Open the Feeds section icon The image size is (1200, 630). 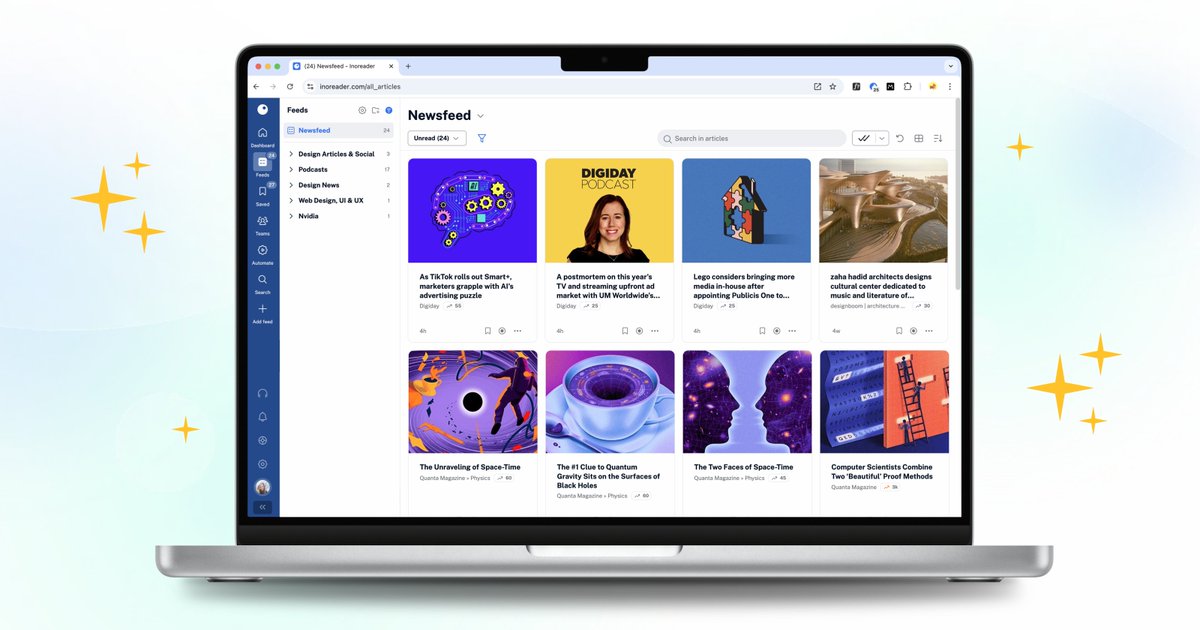click(262, 162)
